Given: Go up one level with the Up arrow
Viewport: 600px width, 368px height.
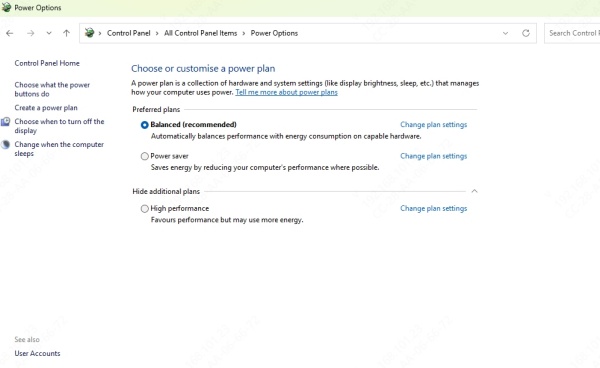Looking at the screenshot, I should pyautogui.click(x=67, y=33).
